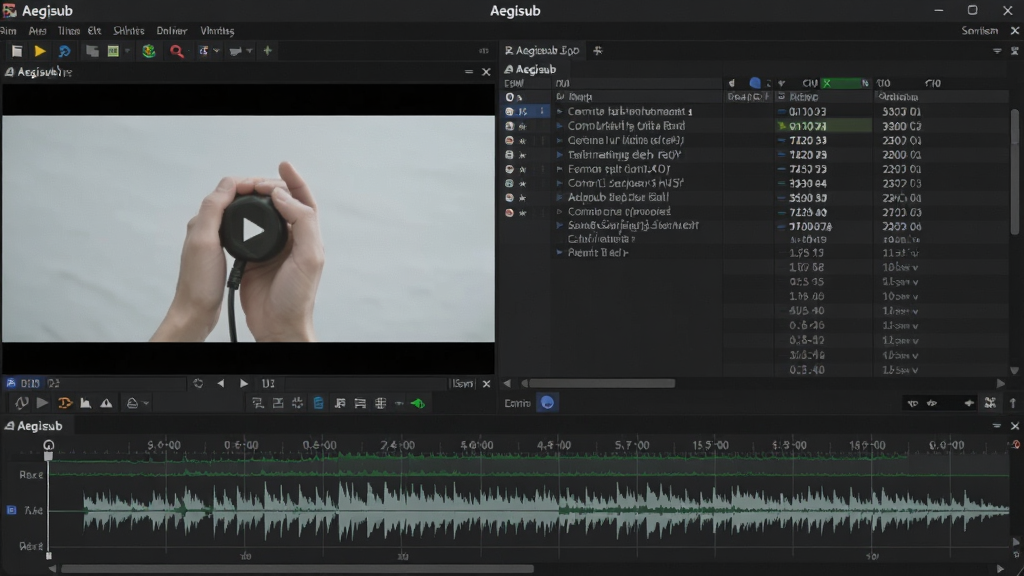Click the crosshair grid icon in lower toolbar

[x=380, y=403]
